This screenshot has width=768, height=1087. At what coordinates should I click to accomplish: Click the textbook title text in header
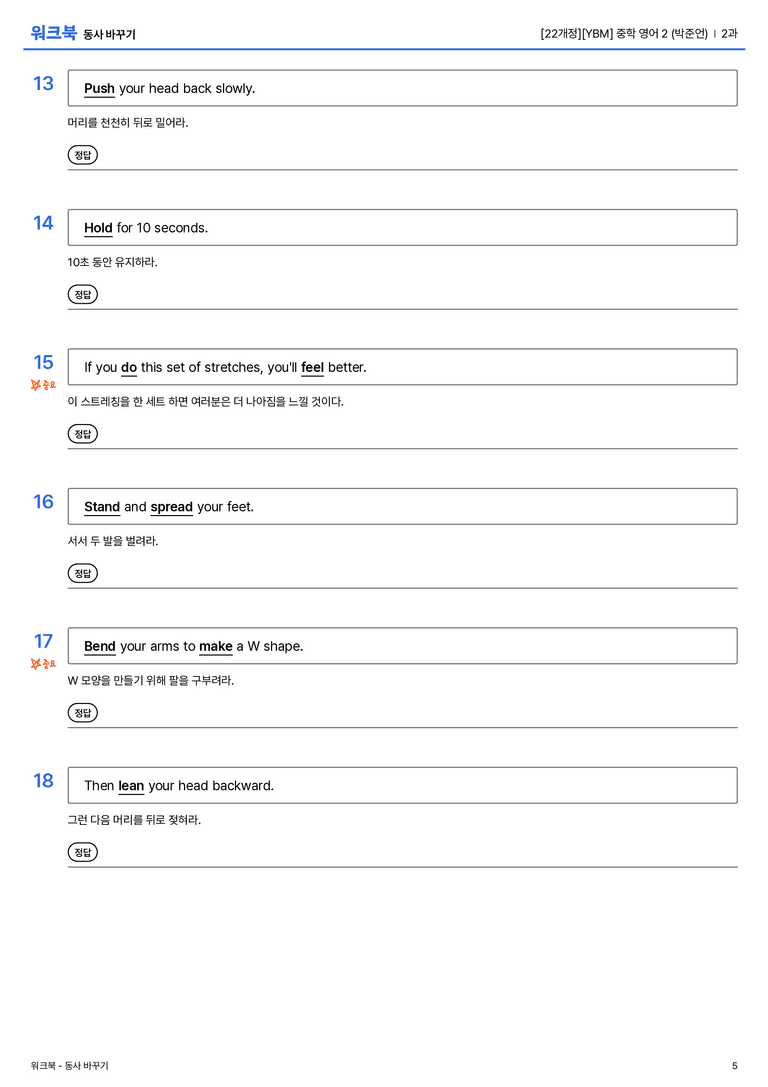click(624, 33)
